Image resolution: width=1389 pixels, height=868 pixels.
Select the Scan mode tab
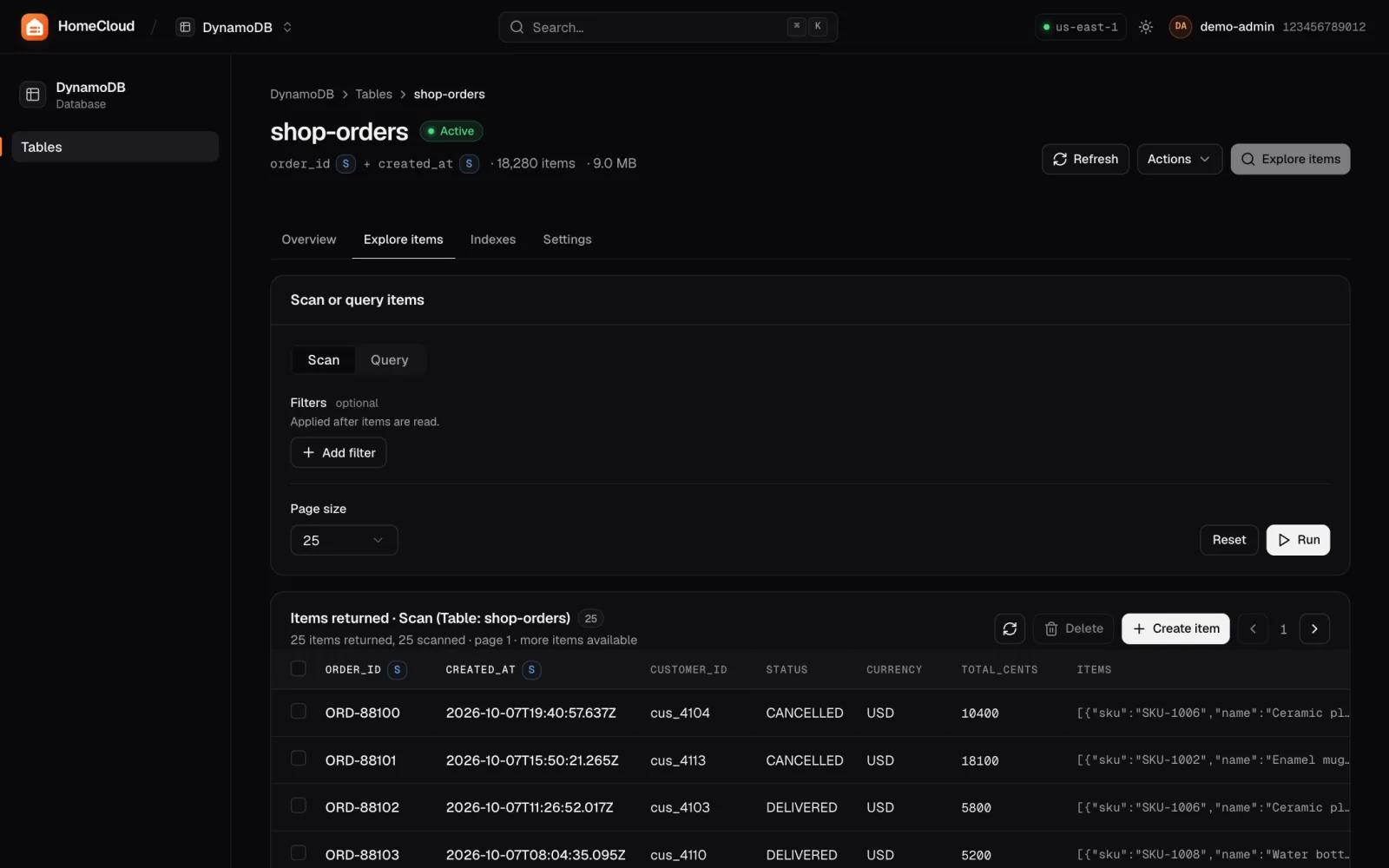[x=324, y=360]
